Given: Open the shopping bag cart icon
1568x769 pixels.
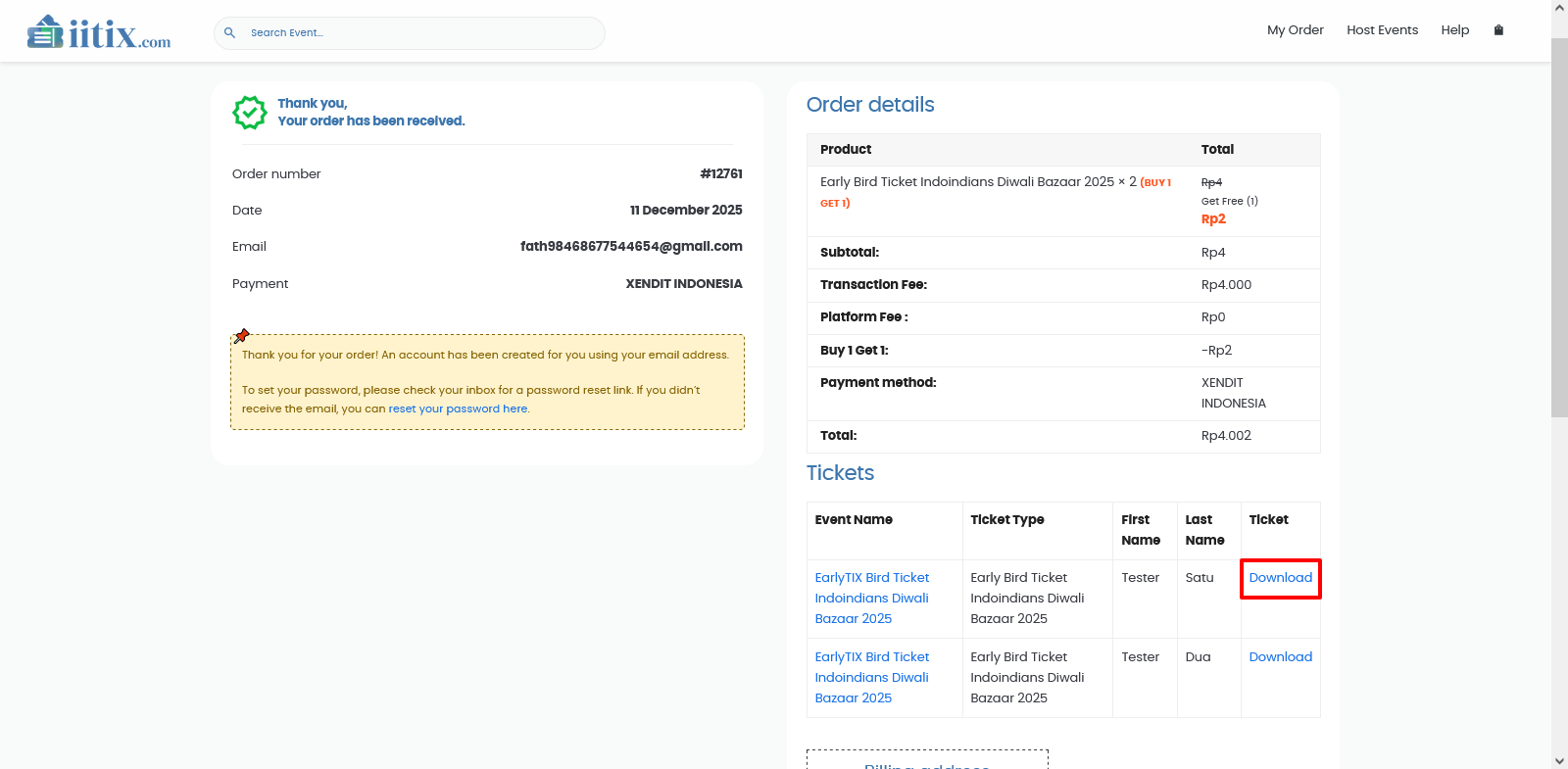Looking at the screenshot, I should [1497, 30].
